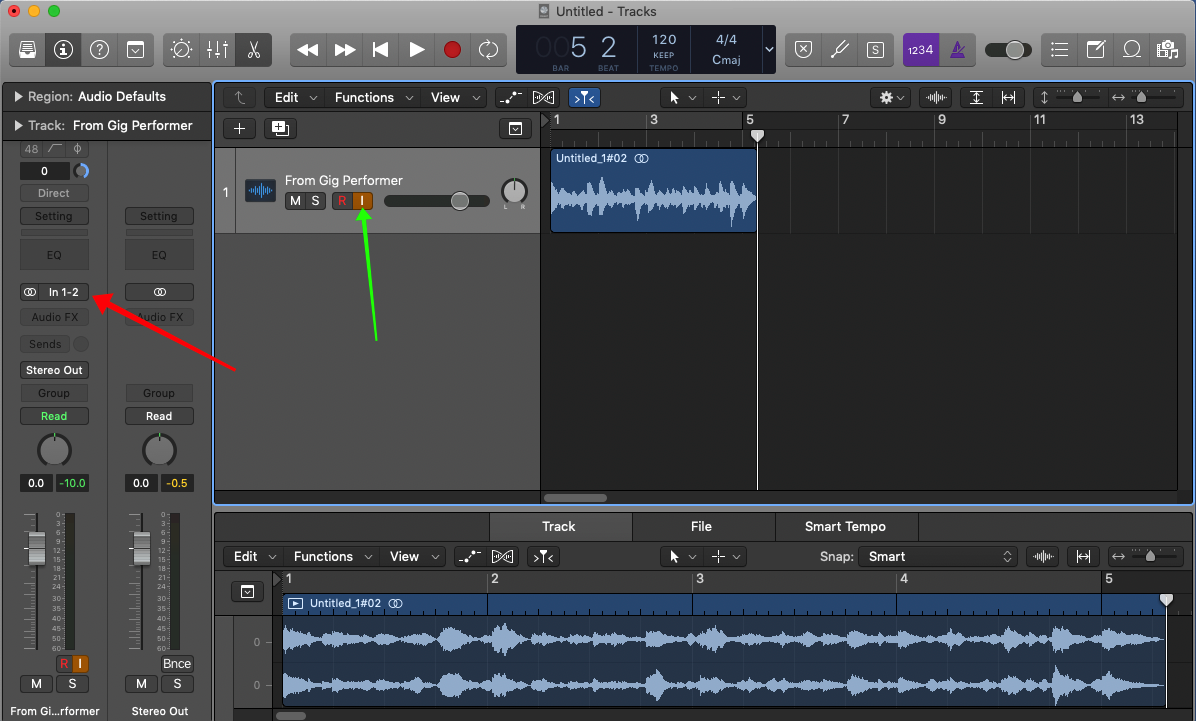Switch to the Smart Tempo tab
The image size is (1196, 721).
[x=845, y=526]
